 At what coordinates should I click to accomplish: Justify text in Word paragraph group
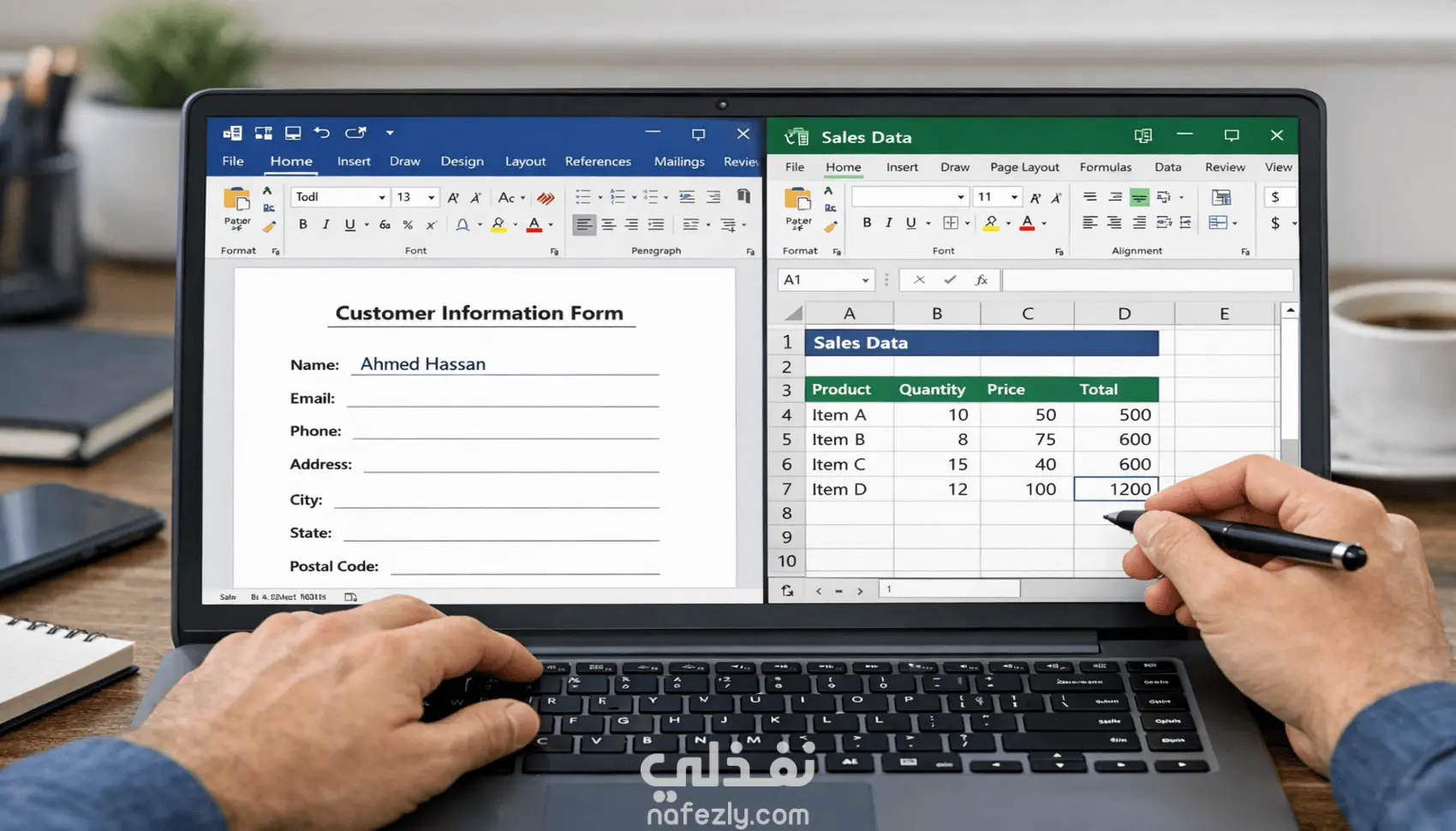click(656, 224)
